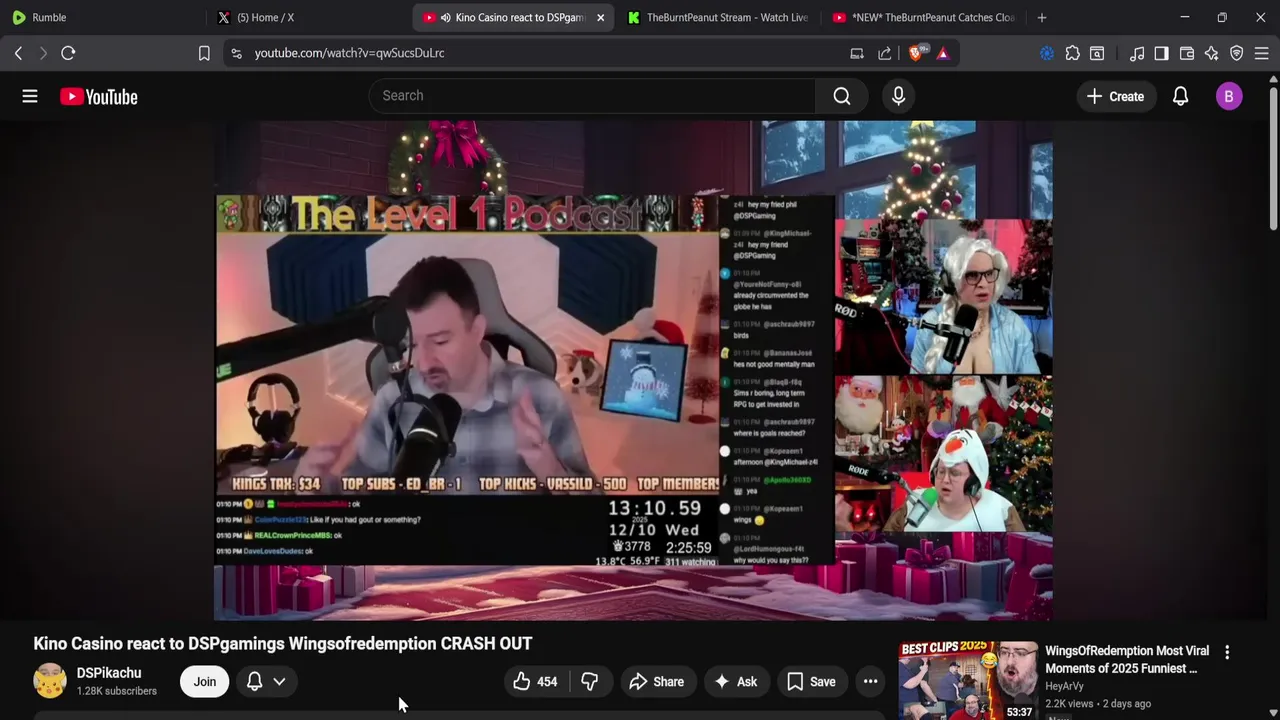1280x720 pixels.
Task: Install or cast page icon in address bar
Action: click(857, 53)
